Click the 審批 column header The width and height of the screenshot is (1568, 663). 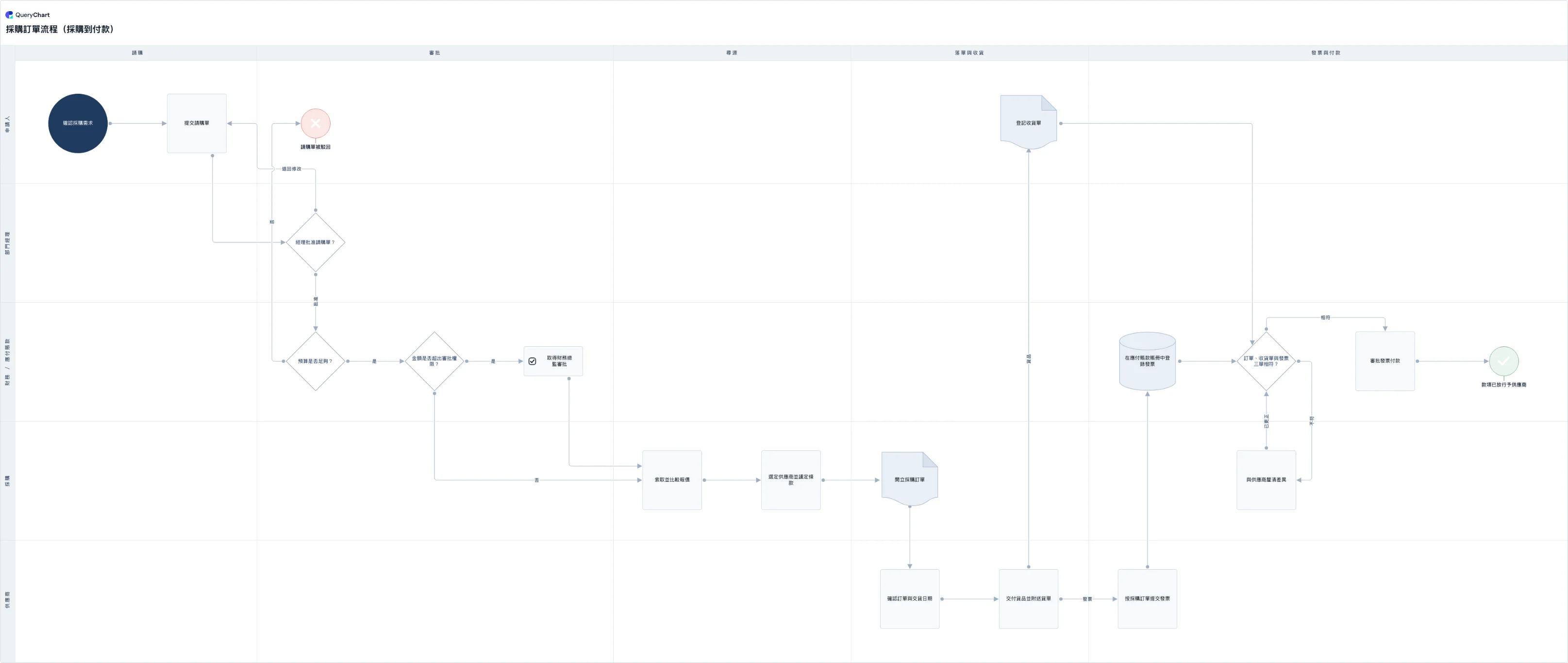(x=434, y=53)
